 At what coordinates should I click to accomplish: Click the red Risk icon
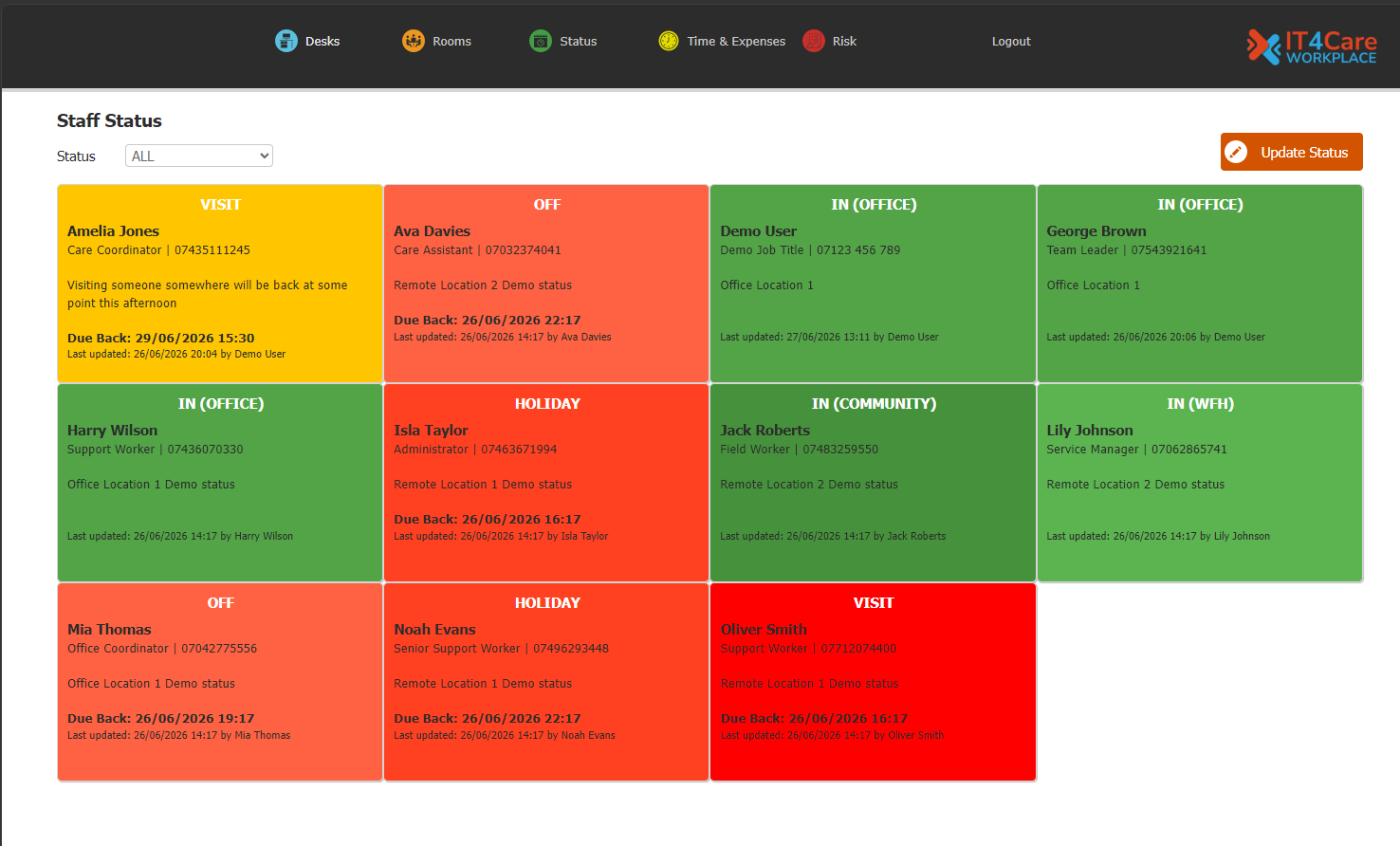pyautogui.click(x=814, y=41)
